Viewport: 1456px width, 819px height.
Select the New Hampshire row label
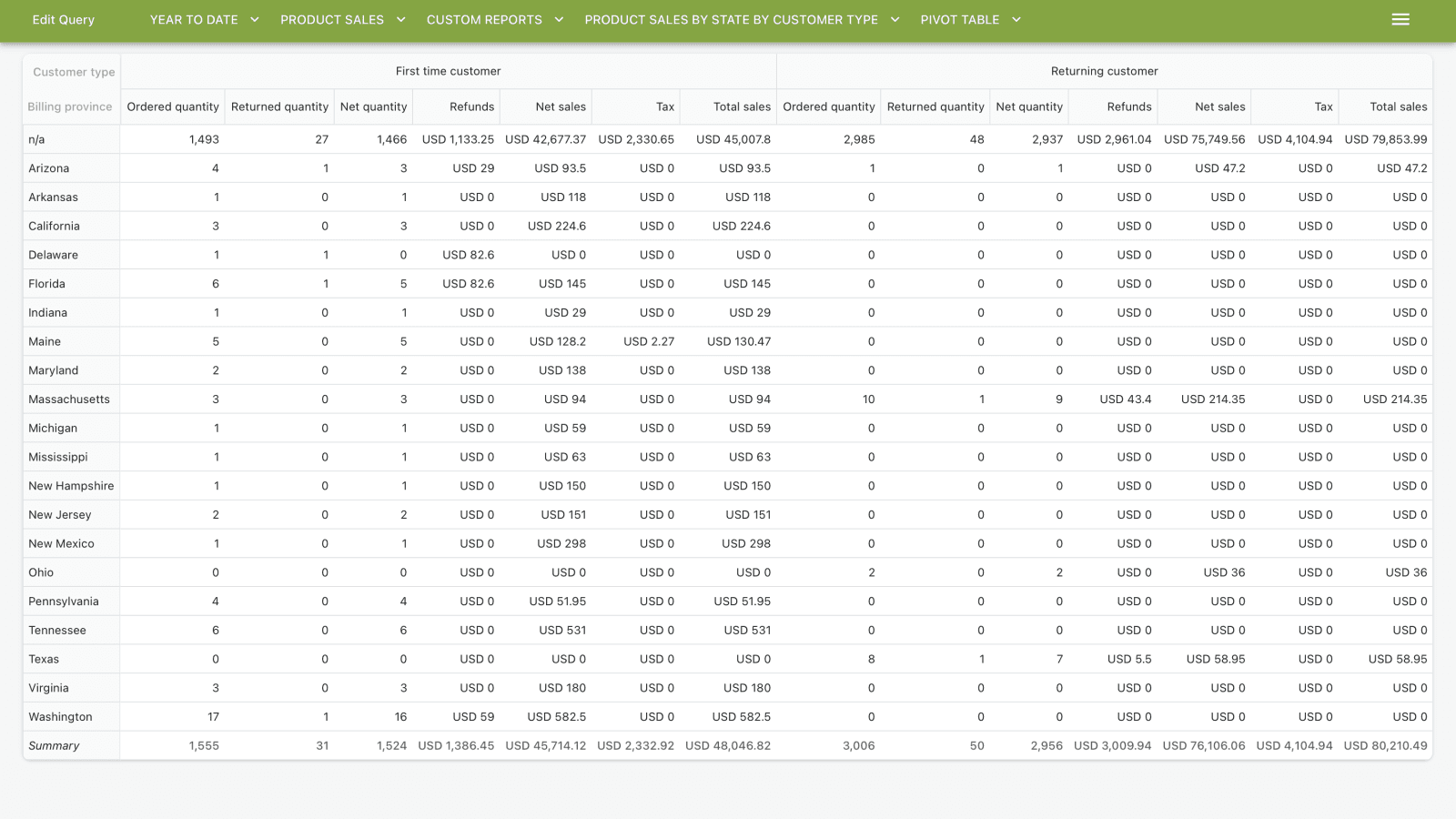[71, 486]
